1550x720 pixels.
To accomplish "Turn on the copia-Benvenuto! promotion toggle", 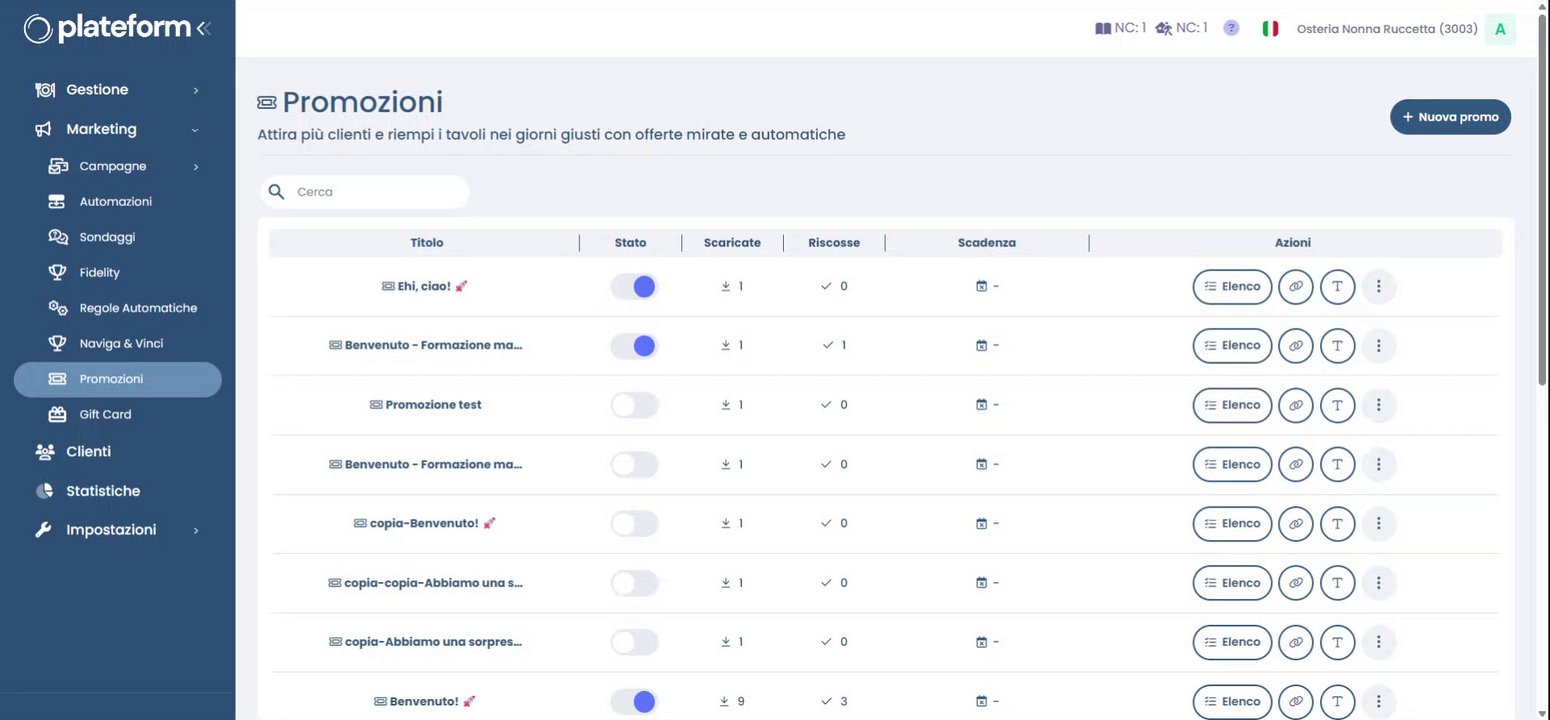I will (635, 524).
